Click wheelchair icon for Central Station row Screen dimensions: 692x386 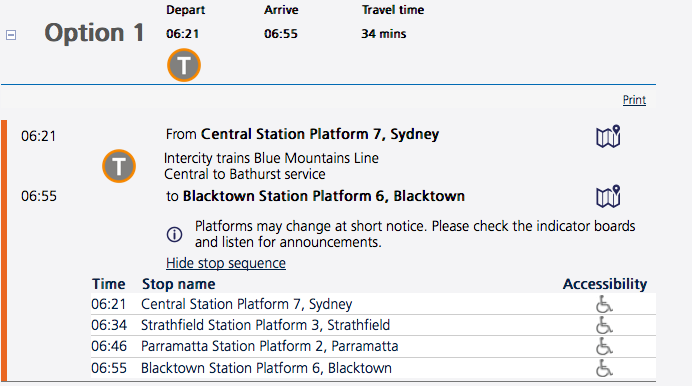tap(604, 304)
